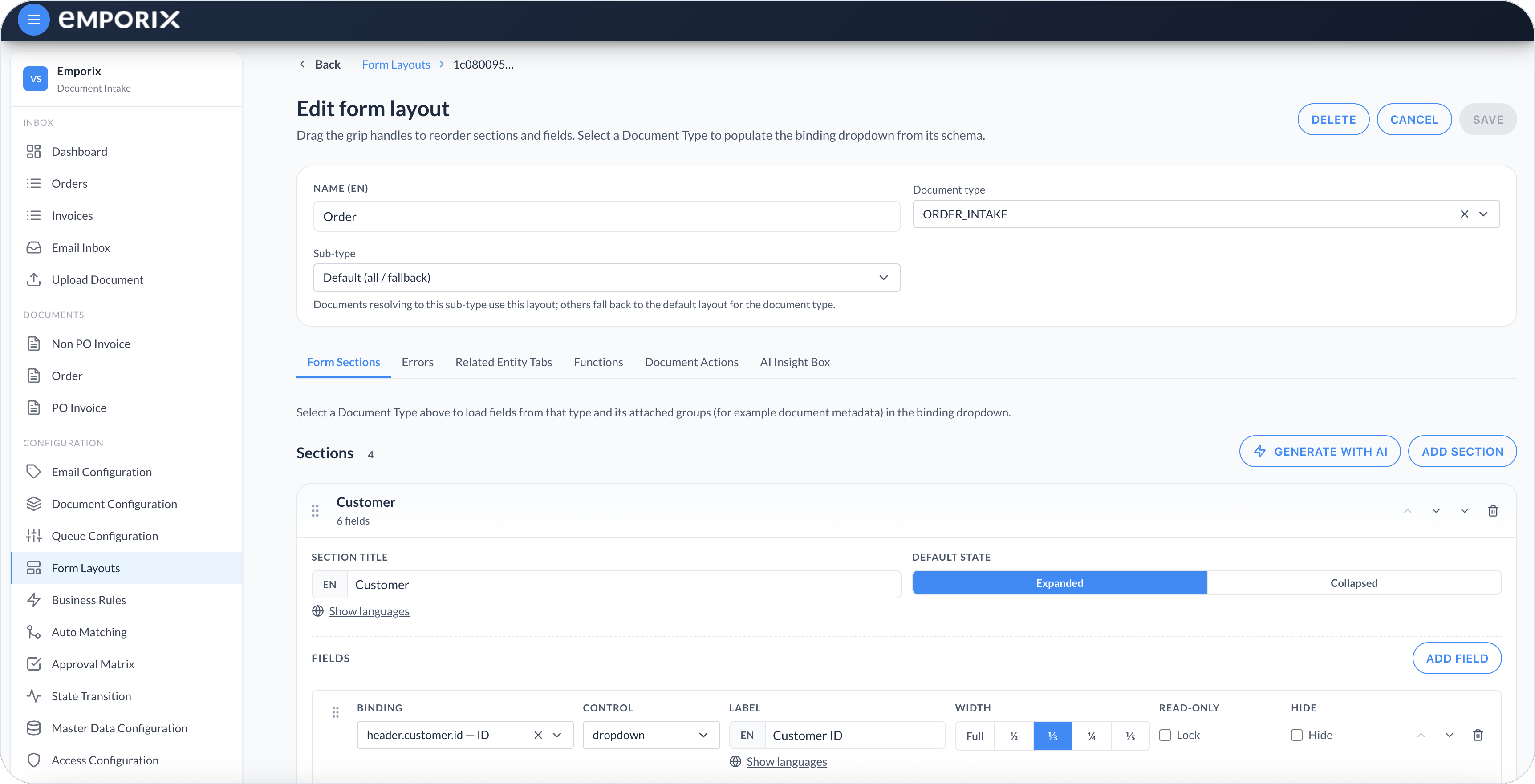Click the Name (EN) input containing Order
This screenshot has height=784, width=1535.
pyautogui.click(x=606, y=216)
